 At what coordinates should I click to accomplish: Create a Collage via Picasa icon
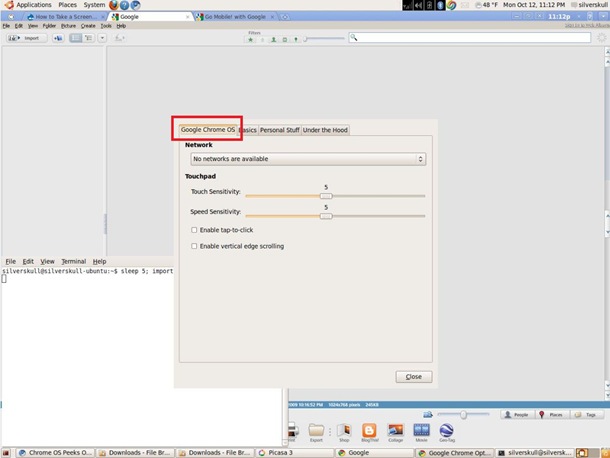[395, 430]
